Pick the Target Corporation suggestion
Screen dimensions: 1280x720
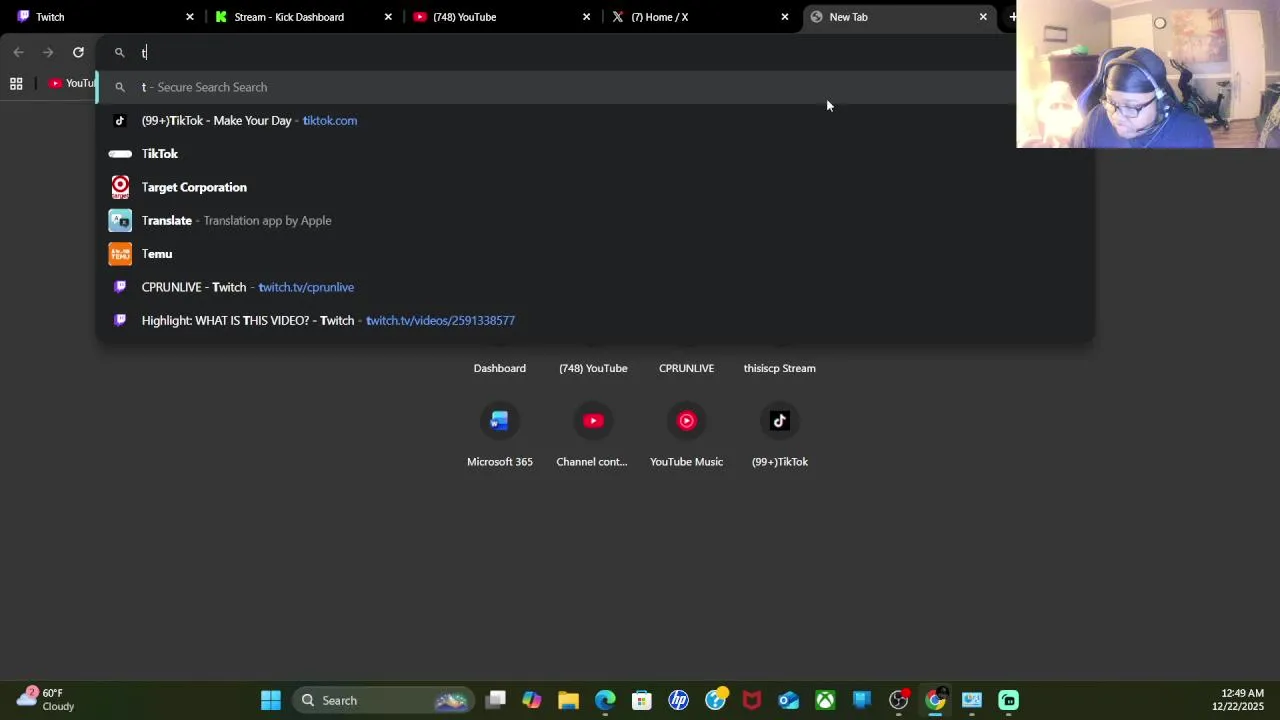click(x=594, y=187)
